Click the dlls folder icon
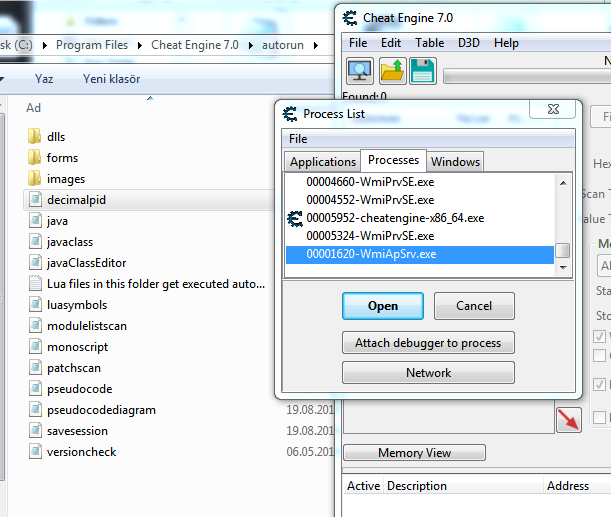611x517 pixels. click(35, 136)
